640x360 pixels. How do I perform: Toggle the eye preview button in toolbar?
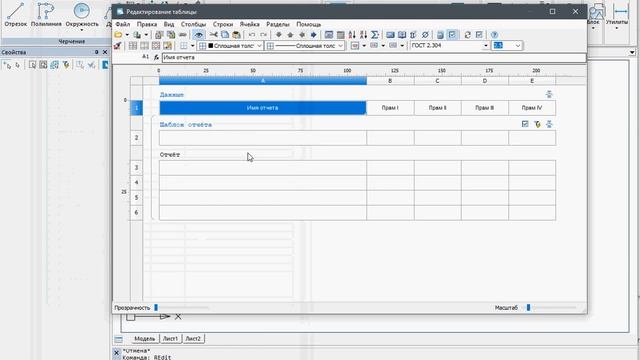pos(199,35)
